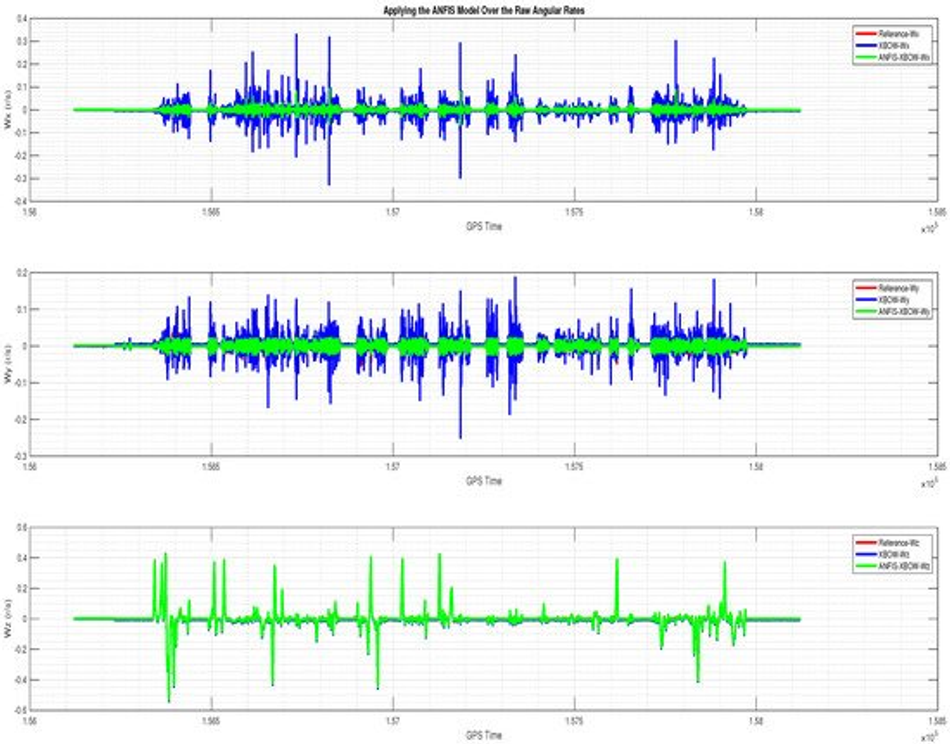Click the Reference-Wy entry in middle legend

click(891, 288)
